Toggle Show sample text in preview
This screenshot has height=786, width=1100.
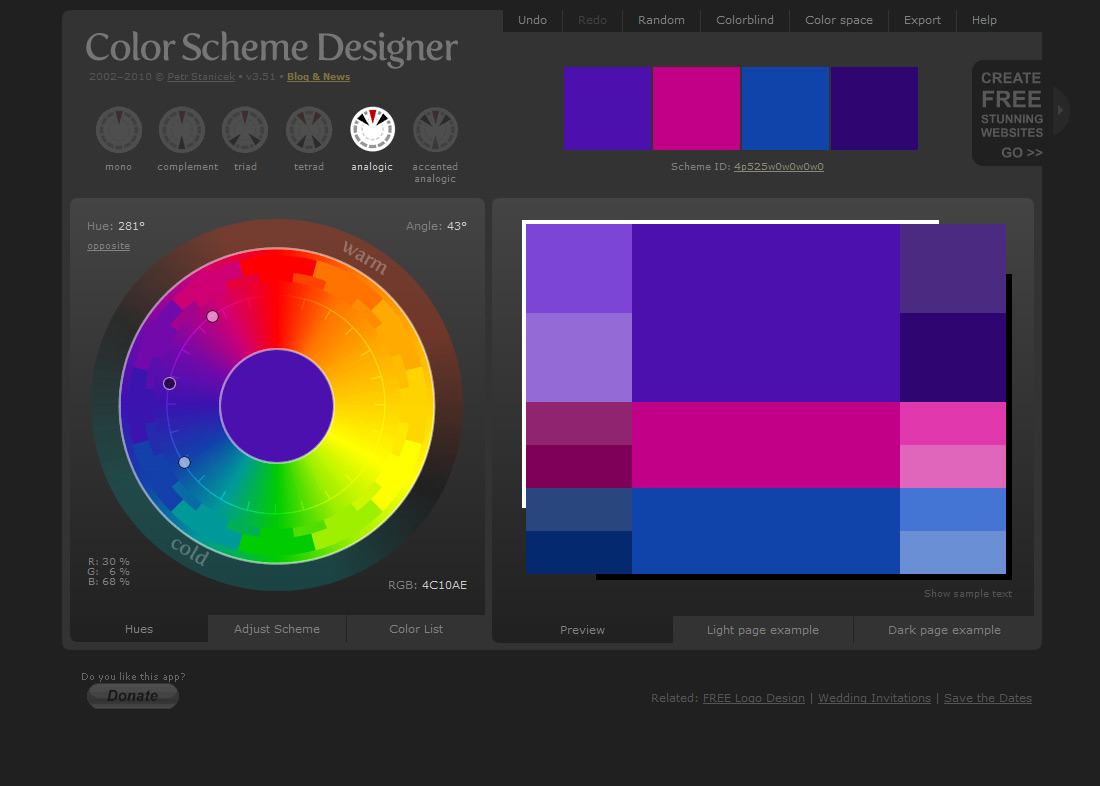tap(967, 594)
